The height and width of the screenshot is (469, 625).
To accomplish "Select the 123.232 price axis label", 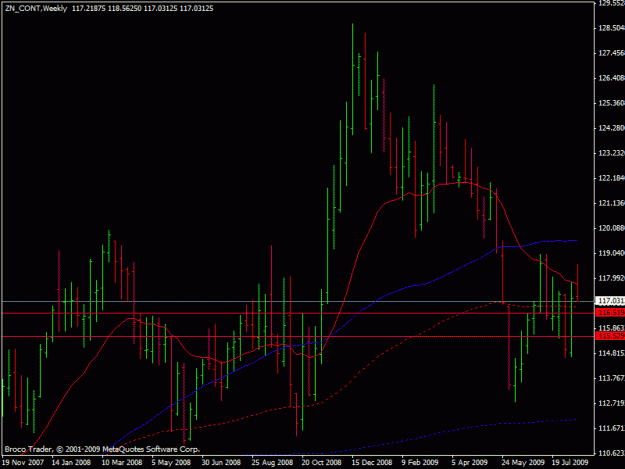I will click(x=611, y=153).
